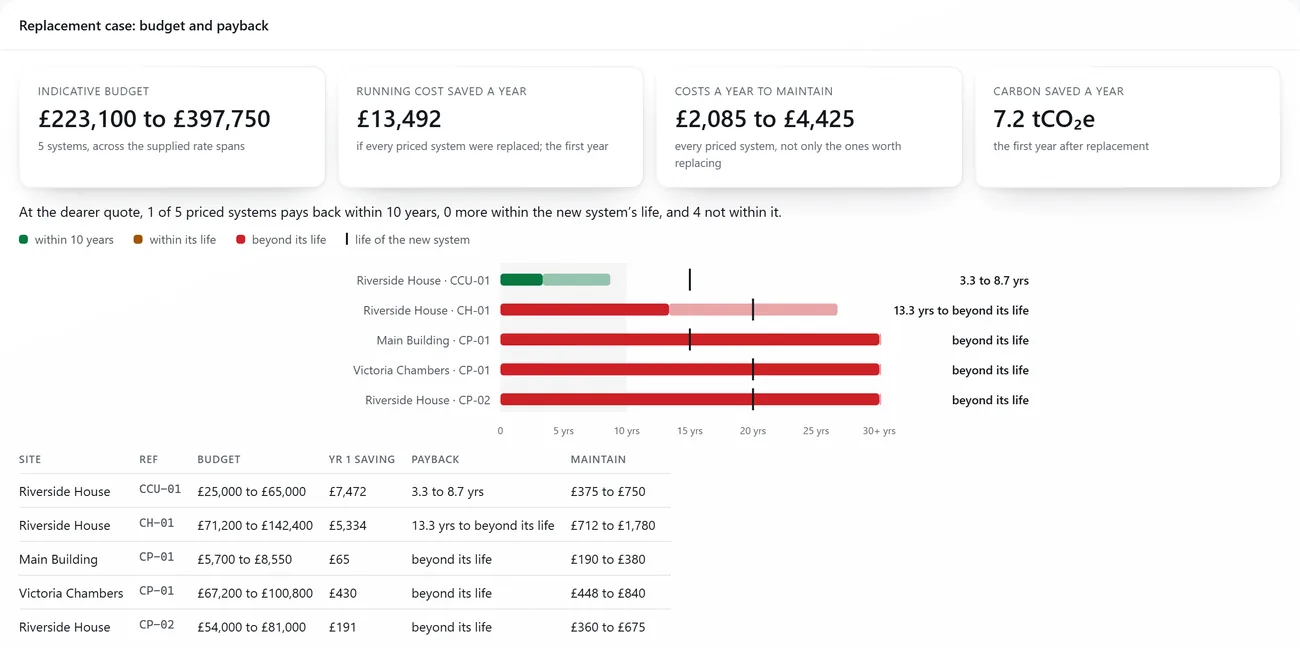Click the '£2,085 to £4,425' figure
Screen dimensions: 1300x648
click(765, 119)
